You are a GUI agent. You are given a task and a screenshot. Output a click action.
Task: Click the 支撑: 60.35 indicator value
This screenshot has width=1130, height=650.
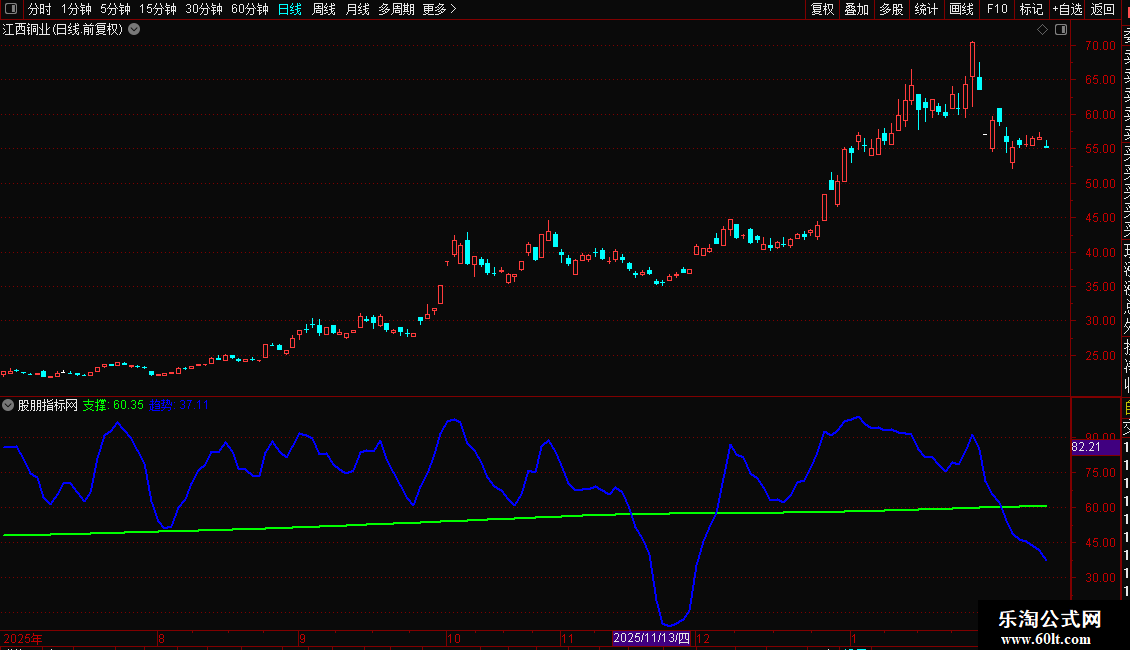(113, 405)
